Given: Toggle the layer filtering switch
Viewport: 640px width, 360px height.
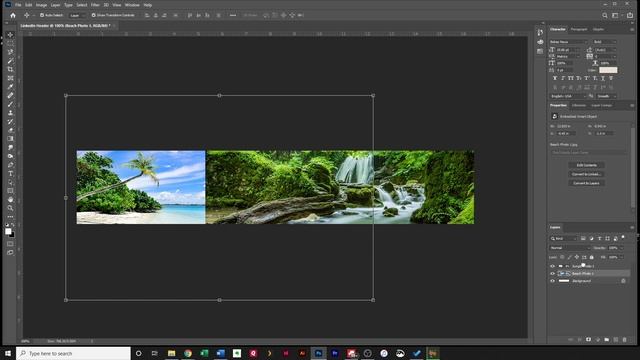Looking at the screenshot, I should 623,238.
